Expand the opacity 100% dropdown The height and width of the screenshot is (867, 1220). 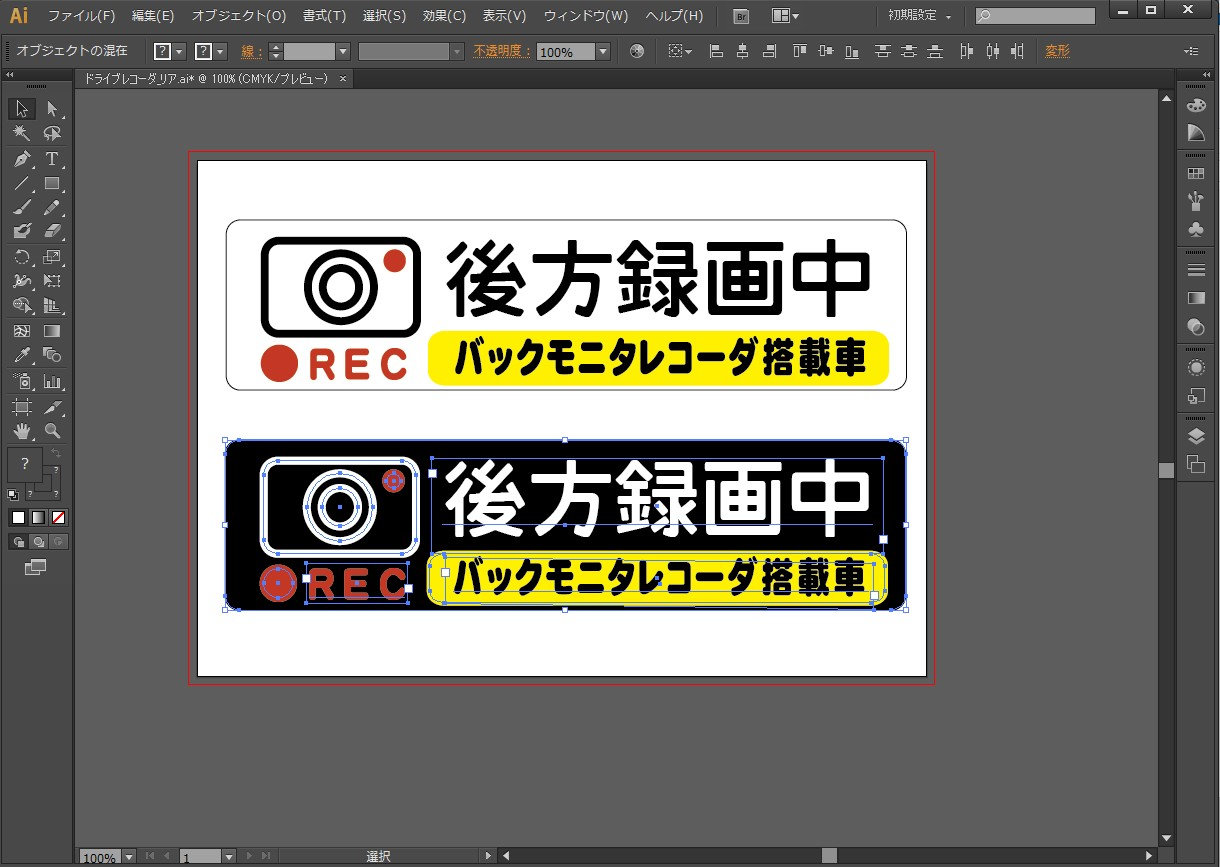pos(603,51)
